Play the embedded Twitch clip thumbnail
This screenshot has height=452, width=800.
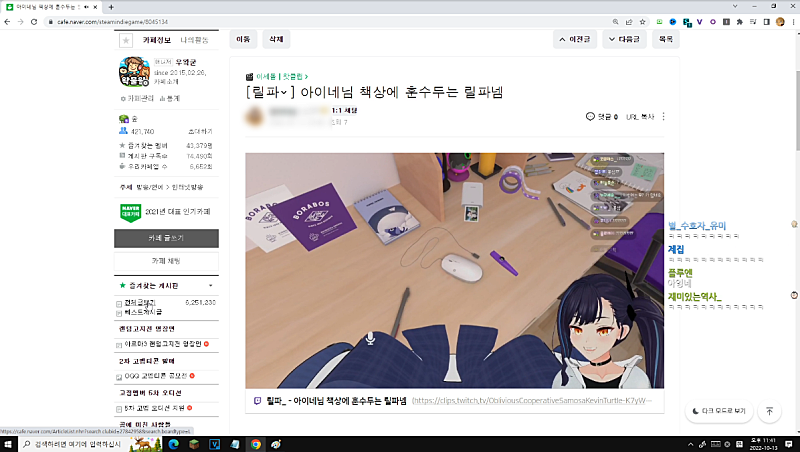455,271
